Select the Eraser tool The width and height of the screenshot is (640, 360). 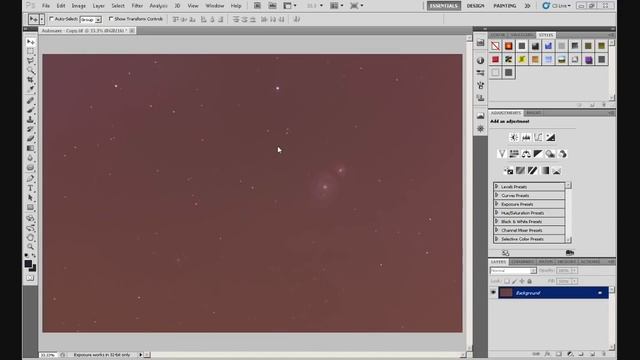click(31, 139)
